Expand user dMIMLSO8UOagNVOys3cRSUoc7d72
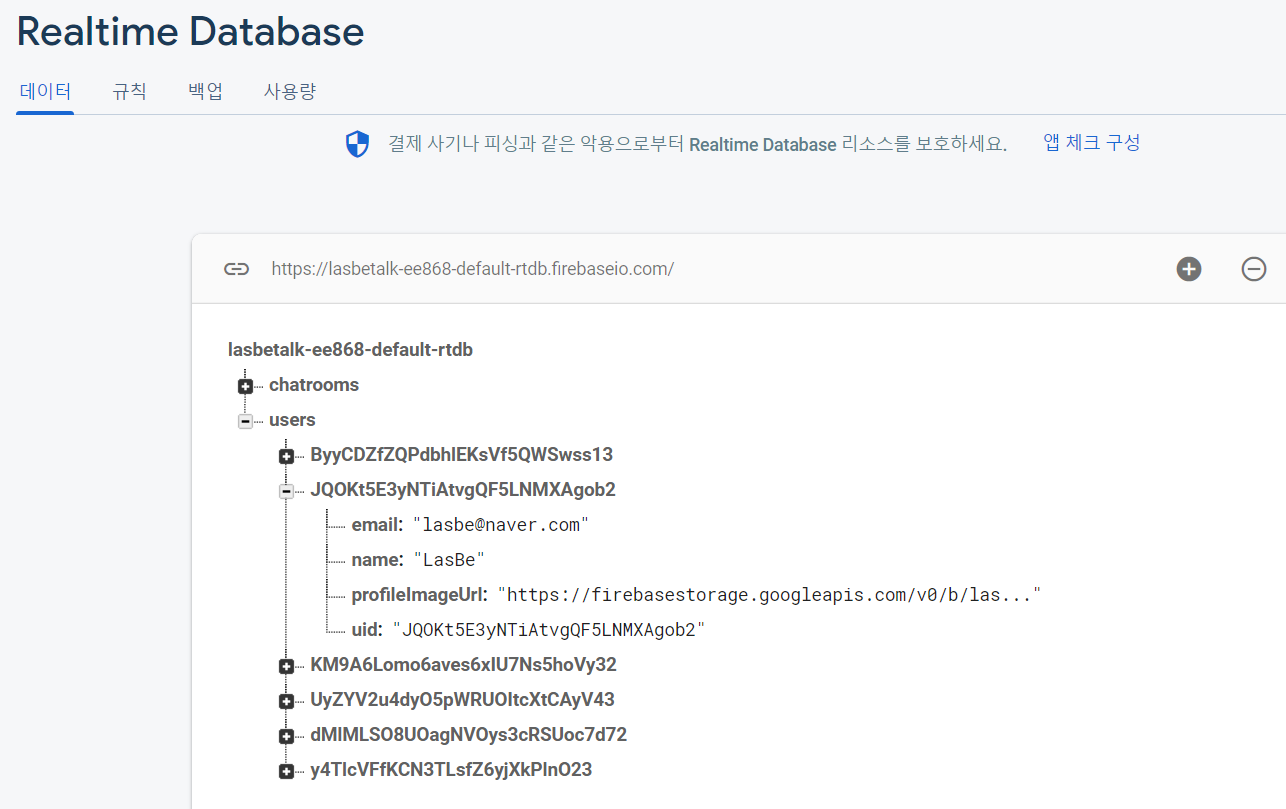 (x=286, y=736)
